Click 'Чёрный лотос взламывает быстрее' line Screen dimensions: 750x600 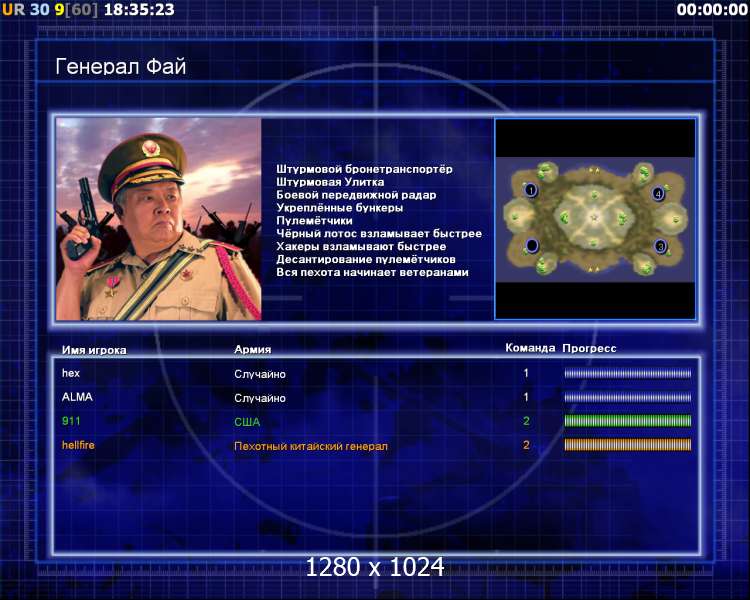[379, 233]
